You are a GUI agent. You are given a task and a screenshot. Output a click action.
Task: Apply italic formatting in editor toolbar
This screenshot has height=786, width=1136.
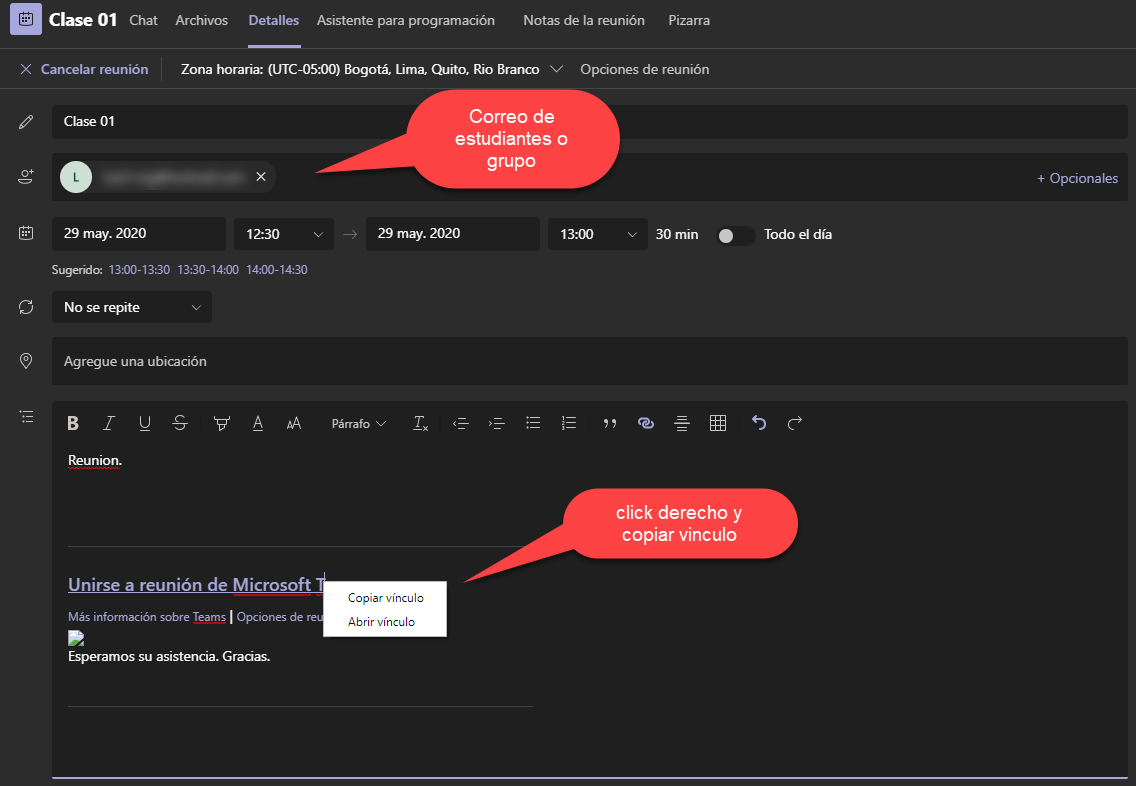click(x=109, y=424)
